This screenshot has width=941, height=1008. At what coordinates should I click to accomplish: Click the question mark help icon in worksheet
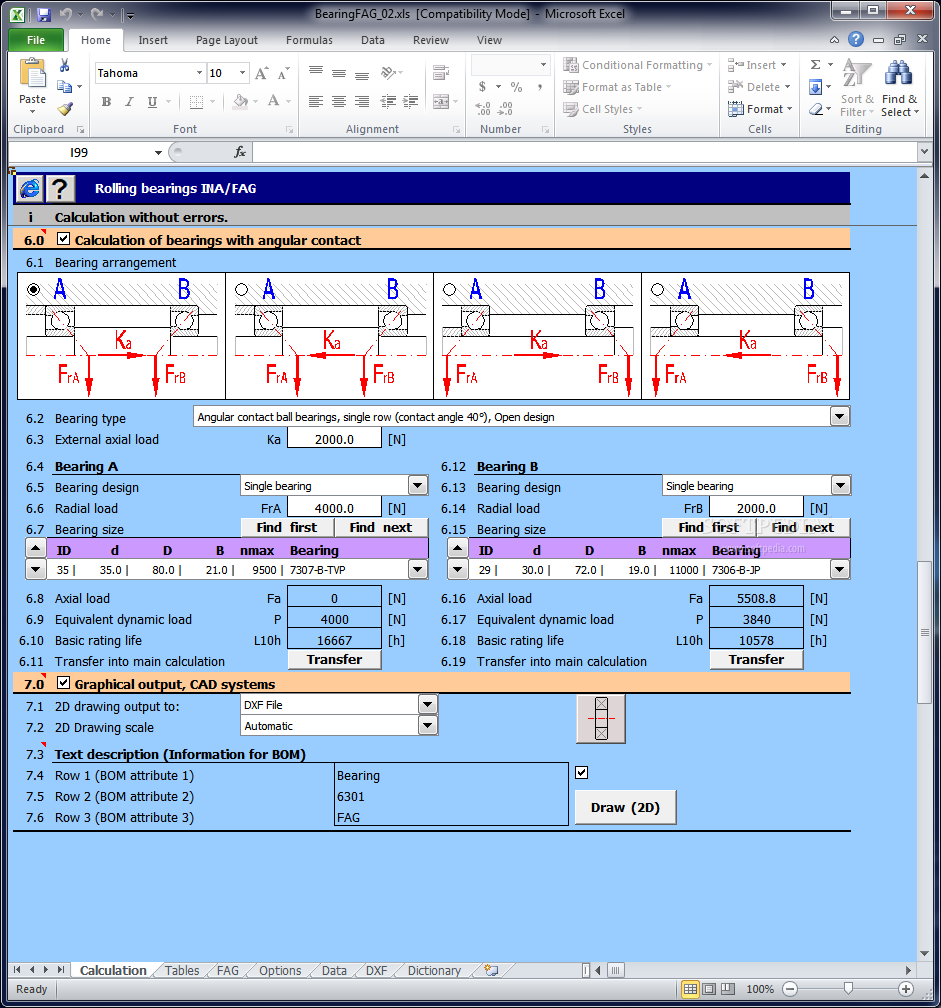[x=60, y=189]
